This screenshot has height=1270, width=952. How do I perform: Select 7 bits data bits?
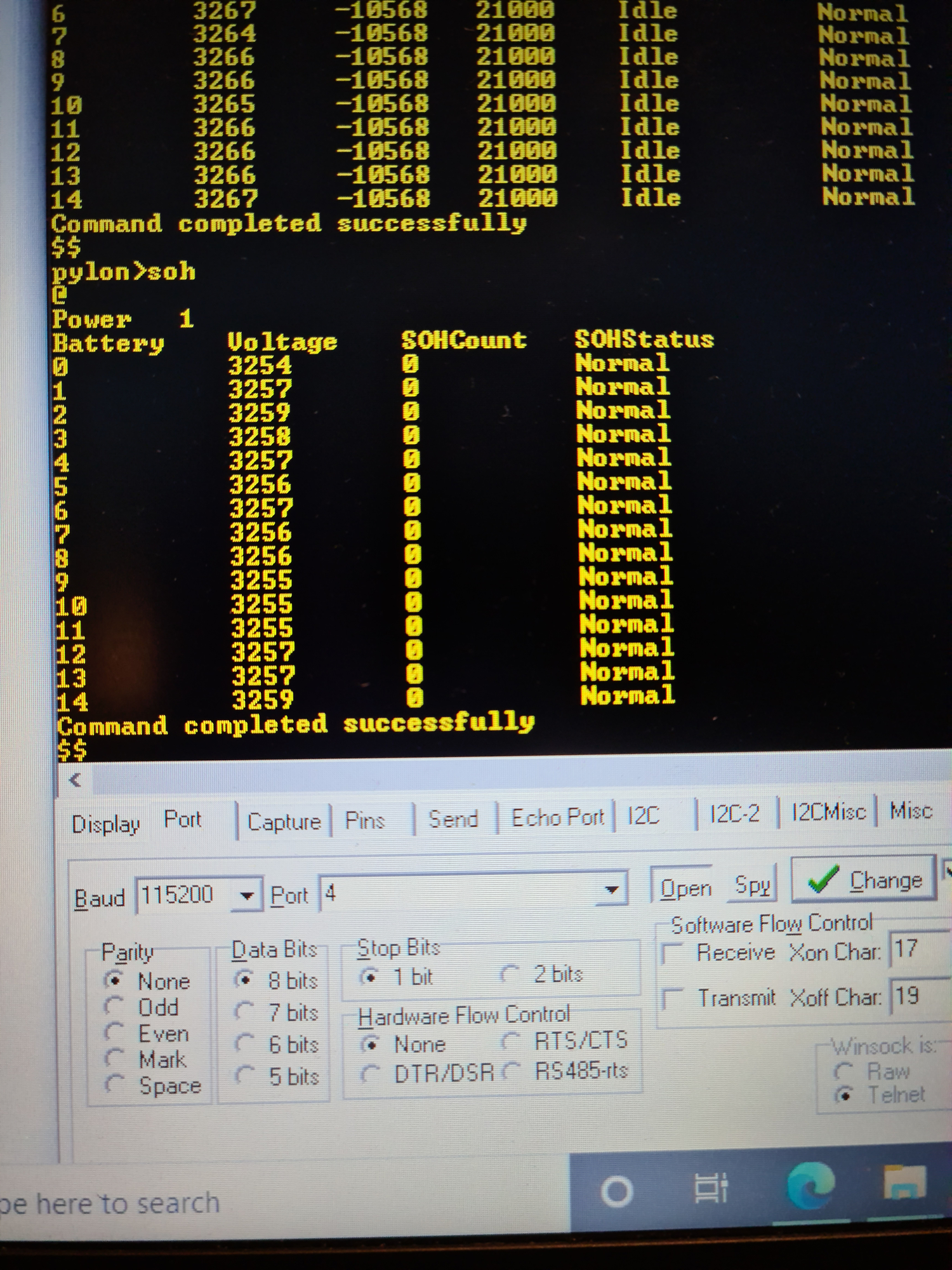click(277, 1012)
